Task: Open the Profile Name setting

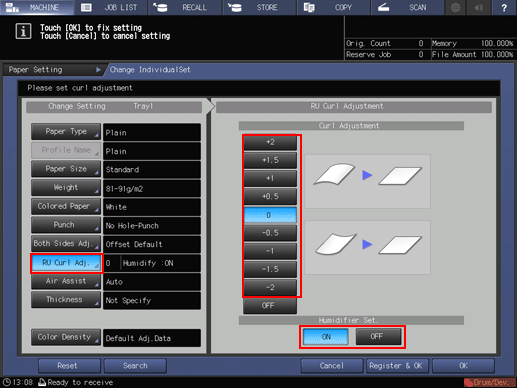Action: point(66,150)
